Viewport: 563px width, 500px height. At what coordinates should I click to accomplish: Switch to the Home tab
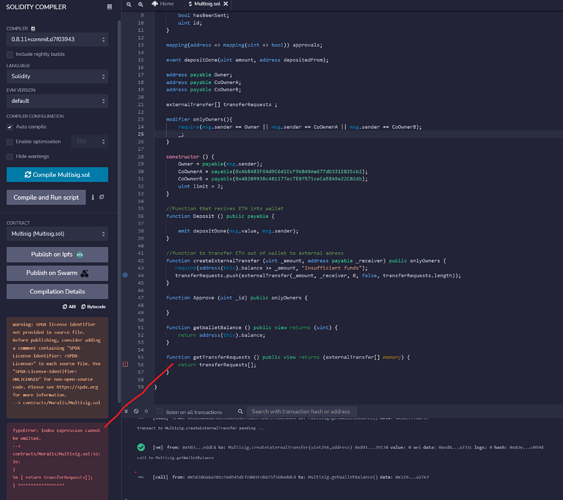(x=163, y=4)
